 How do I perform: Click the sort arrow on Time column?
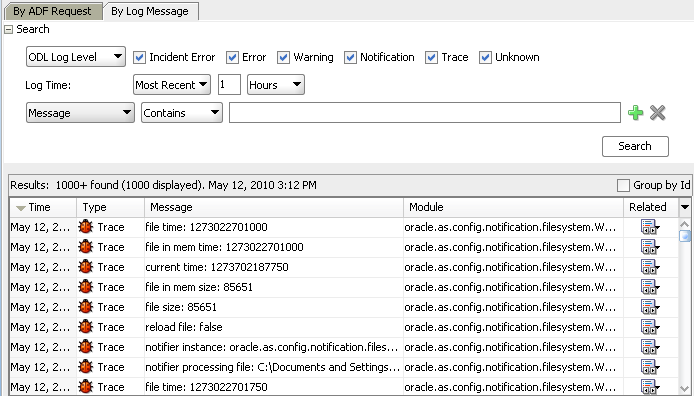(x=20, y=208)
